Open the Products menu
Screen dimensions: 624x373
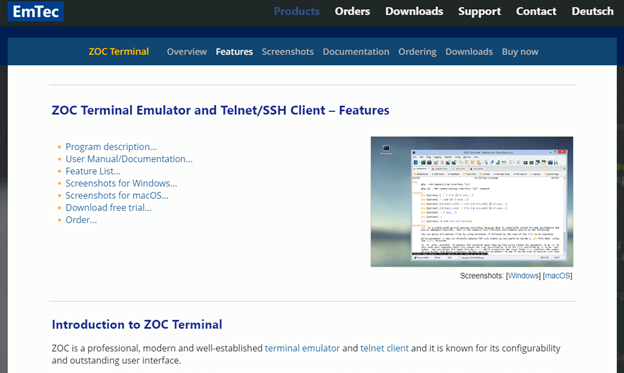(296, 11)
